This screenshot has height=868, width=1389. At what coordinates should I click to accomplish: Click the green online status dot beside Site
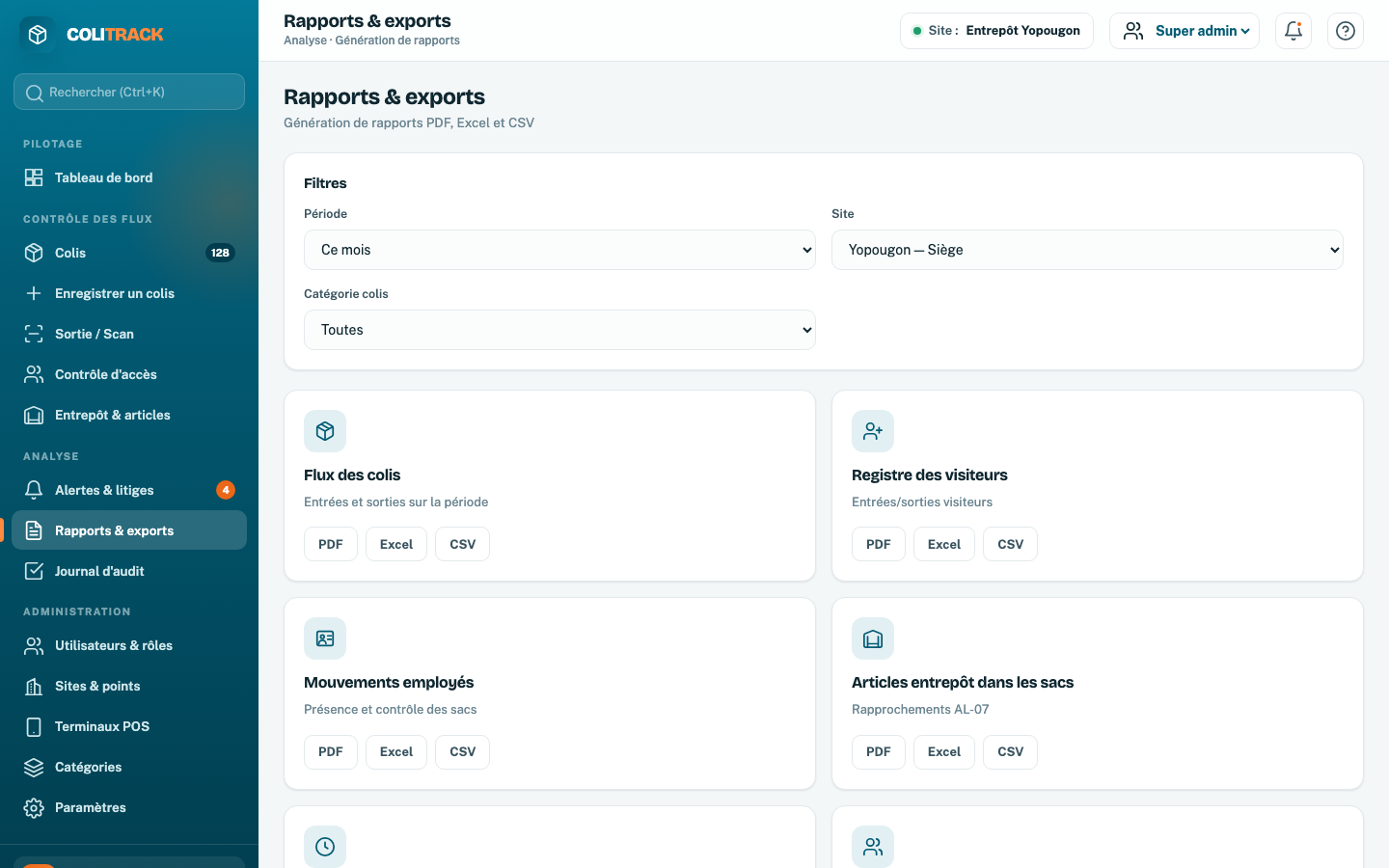917,31
